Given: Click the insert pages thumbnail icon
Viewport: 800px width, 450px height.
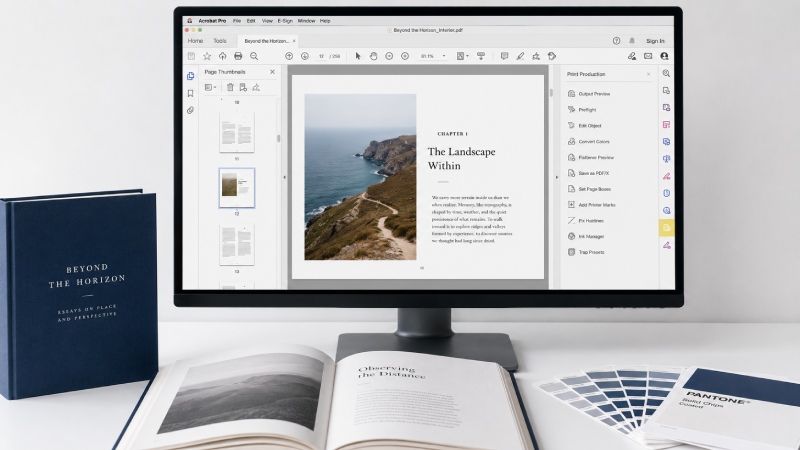Looking at the screenshot, I should (243, 88).
